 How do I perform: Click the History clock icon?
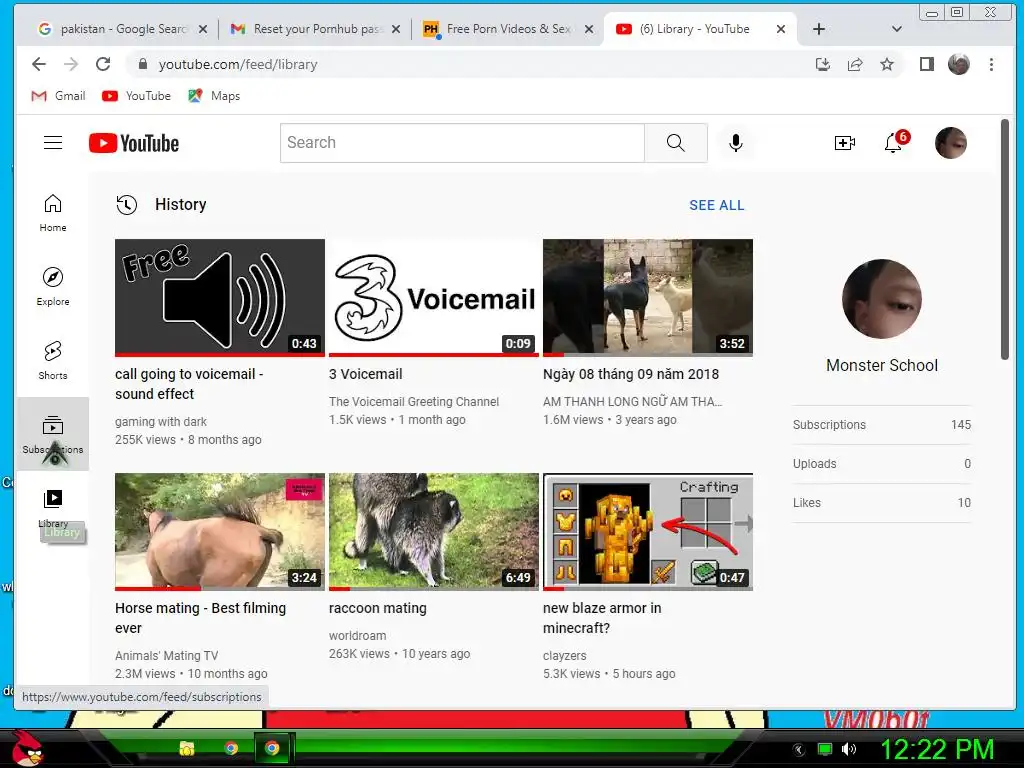coord(127,204)
